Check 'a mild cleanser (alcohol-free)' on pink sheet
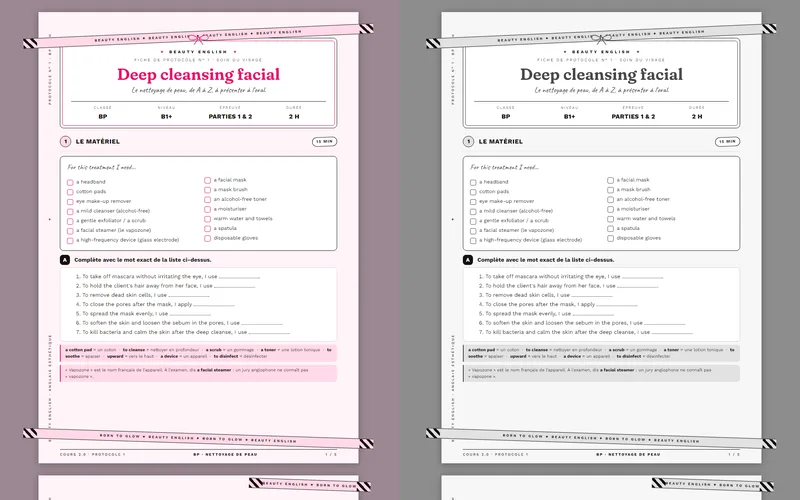 [x=70, y=212]
